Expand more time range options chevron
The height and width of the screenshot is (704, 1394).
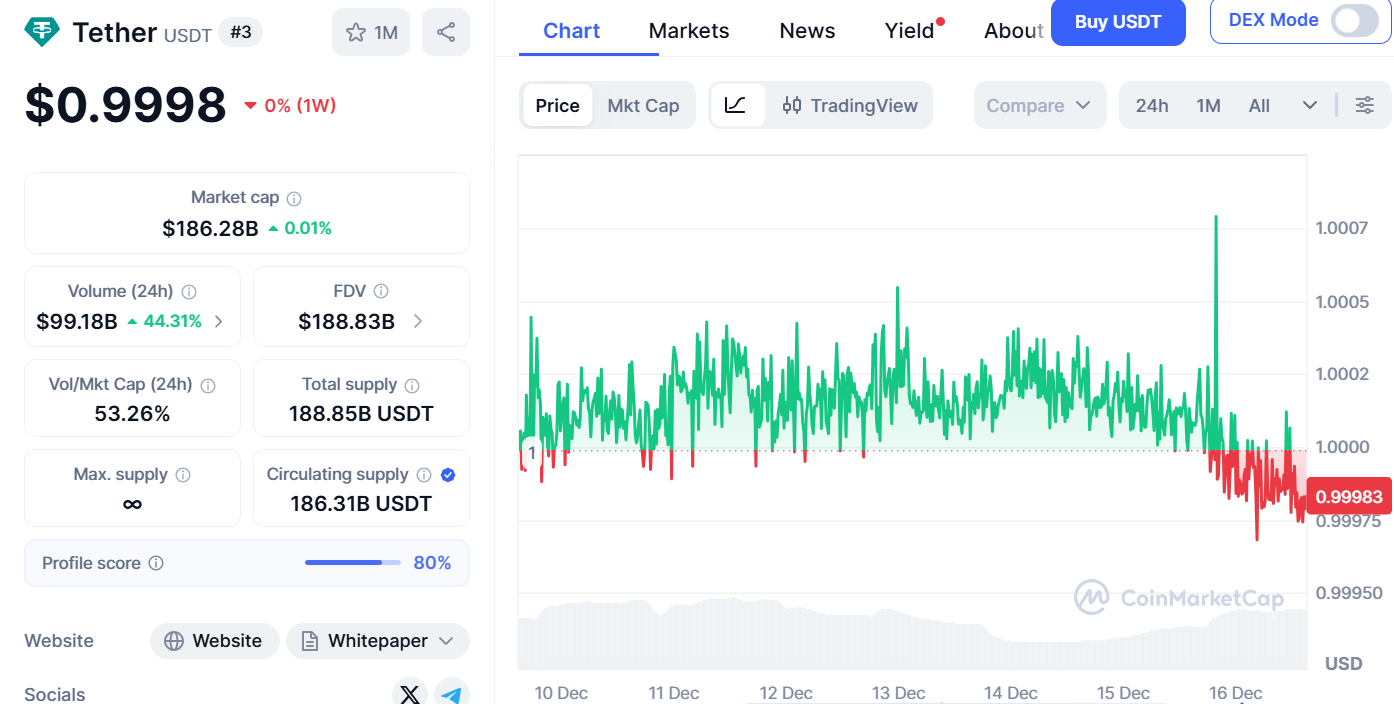point(1309,105)
